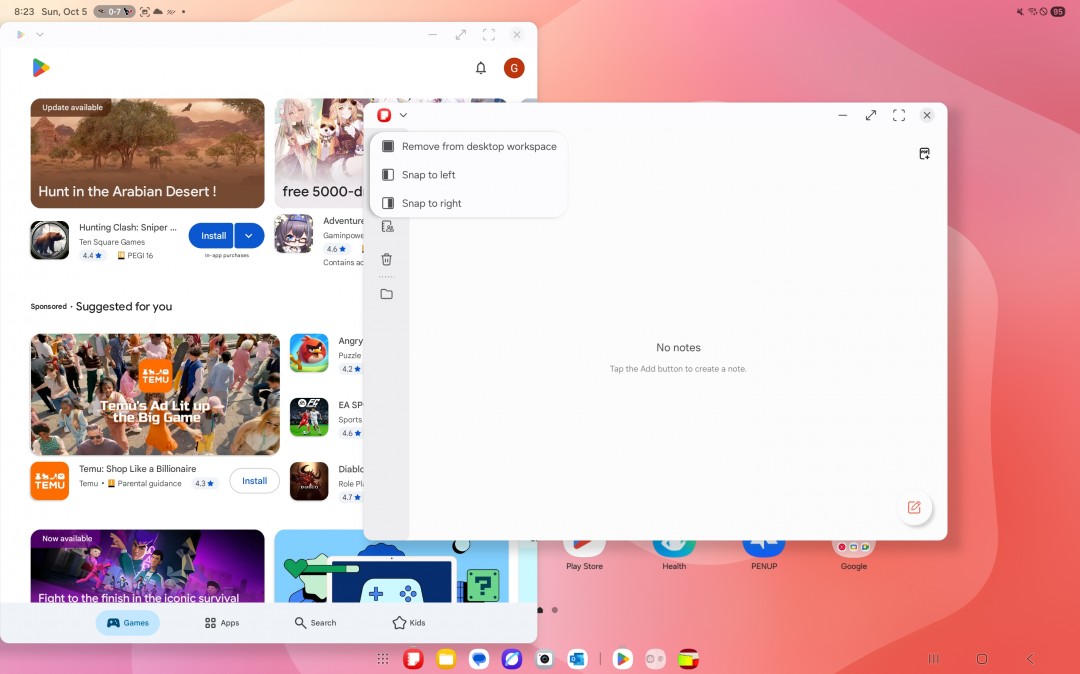Viewport: 1080px width, 674px height.
Task: Open the trash in Samsung Notes sidebar
Action: 387,260
